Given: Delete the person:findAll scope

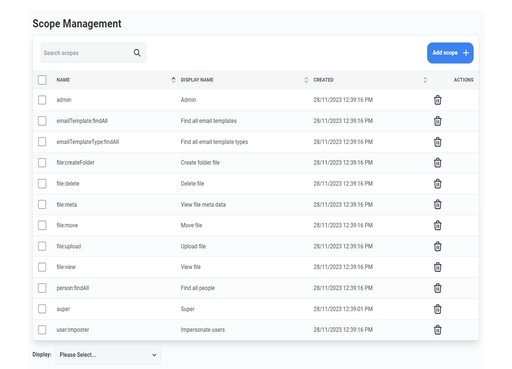Looking at the screenshot, I should click(x=438, y=288).
